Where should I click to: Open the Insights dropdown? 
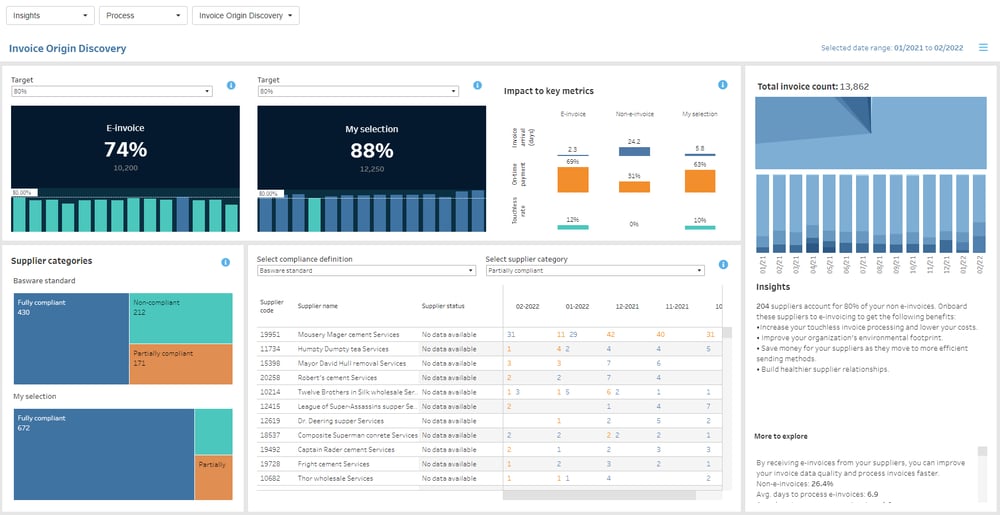(50, 16)
